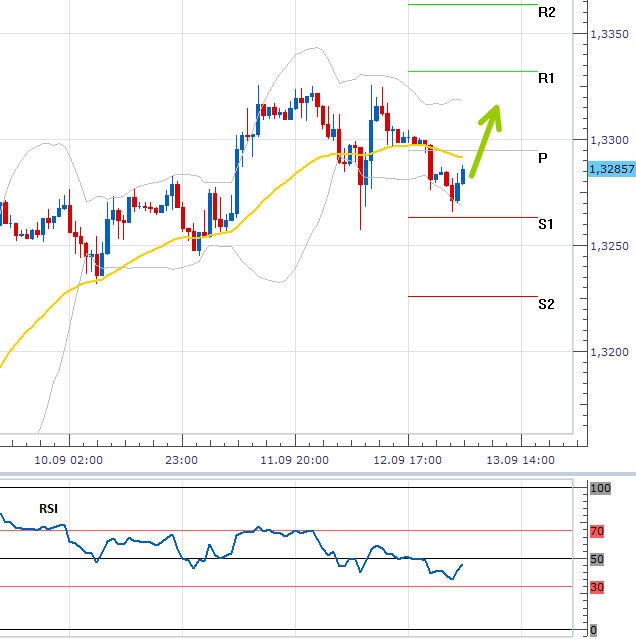Image resolution: width=636 pixels, height=639 pixels.
Task: Click the 1,3350 price axis label
Action: point(610,34)
